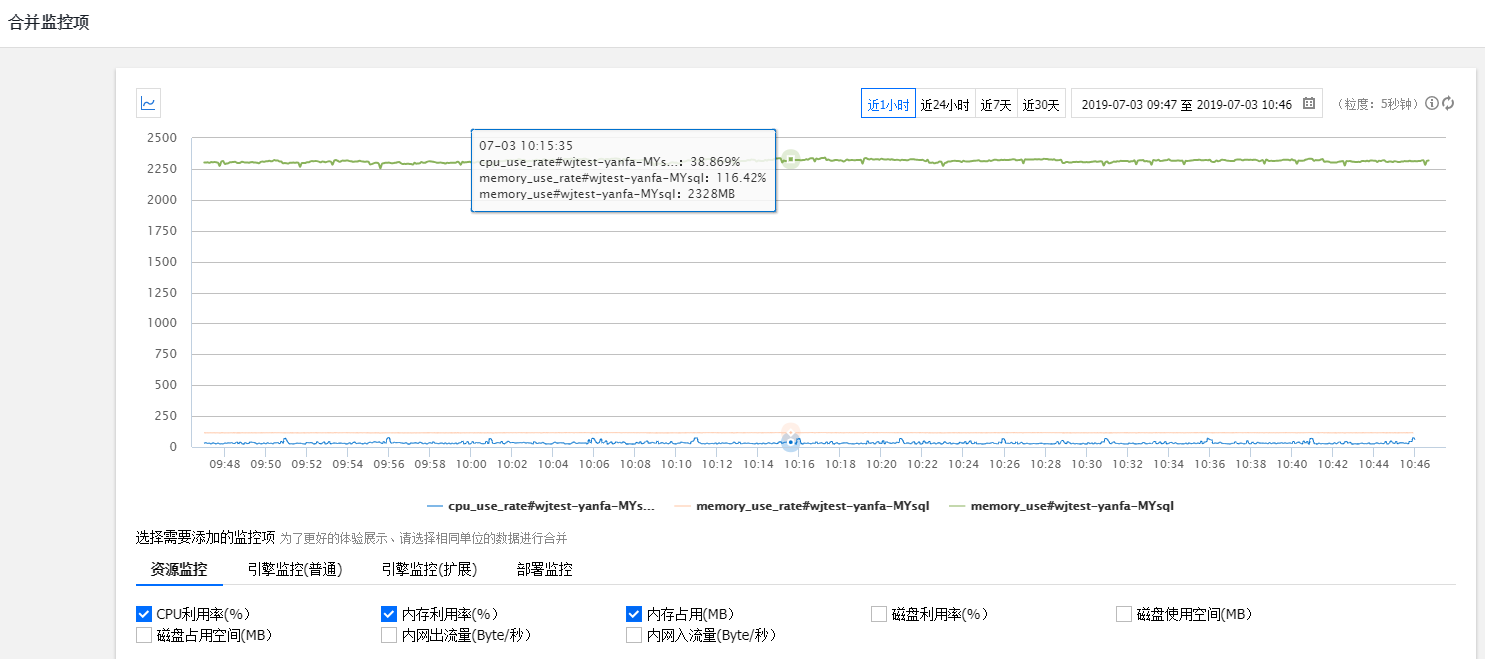This screenshot has width=1485, height=659.
Task: Click the granularity info icon
Action: [1431, 103]
